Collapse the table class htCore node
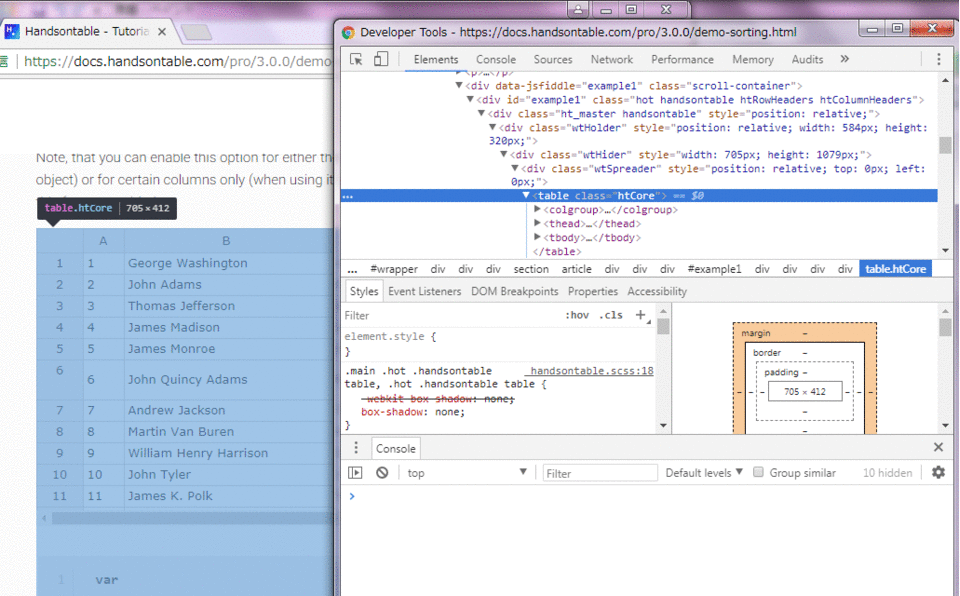This screenshot has height=596, width=960. tap(525, 195)
